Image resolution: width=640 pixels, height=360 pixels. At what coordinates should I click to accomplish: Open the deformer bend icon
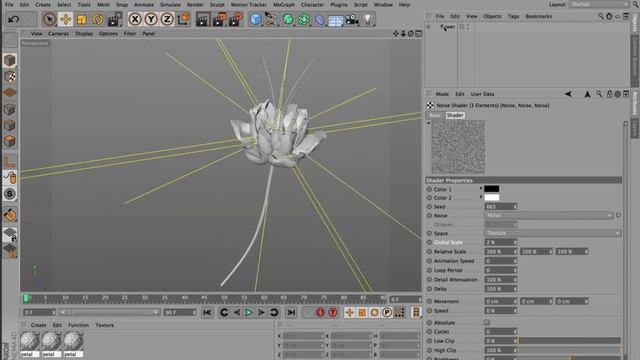point(320,19)
